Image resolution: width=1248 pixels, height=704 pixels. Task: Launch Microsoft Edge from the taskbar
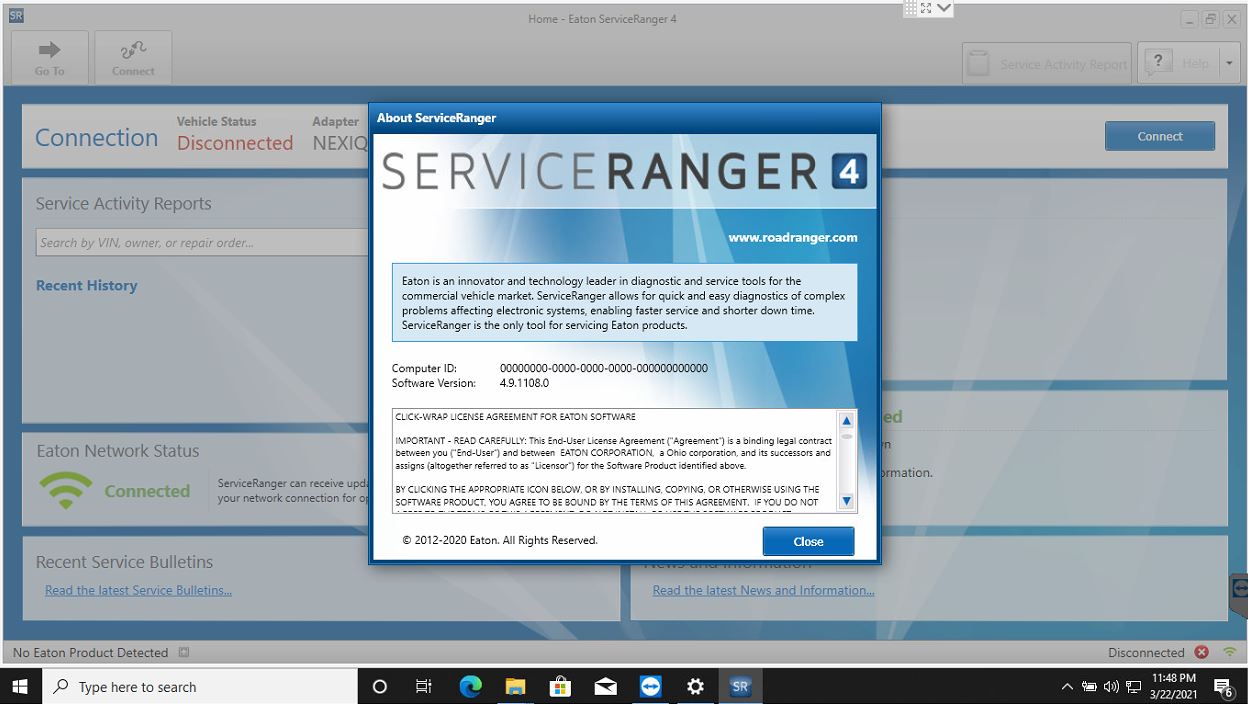pyautogui.click(x=470, y=687)
